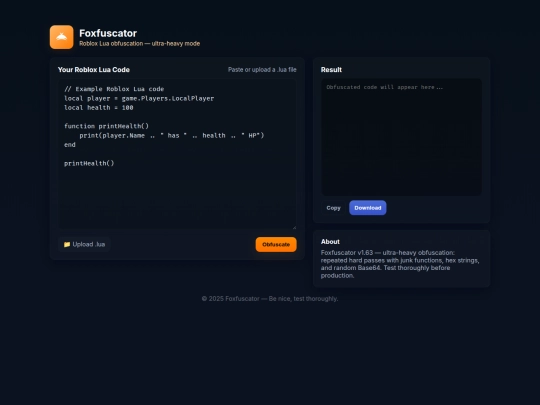This screenshot has height=405, width=540.
Task: Click the Obfuscate button
Action: coord(276,245)
